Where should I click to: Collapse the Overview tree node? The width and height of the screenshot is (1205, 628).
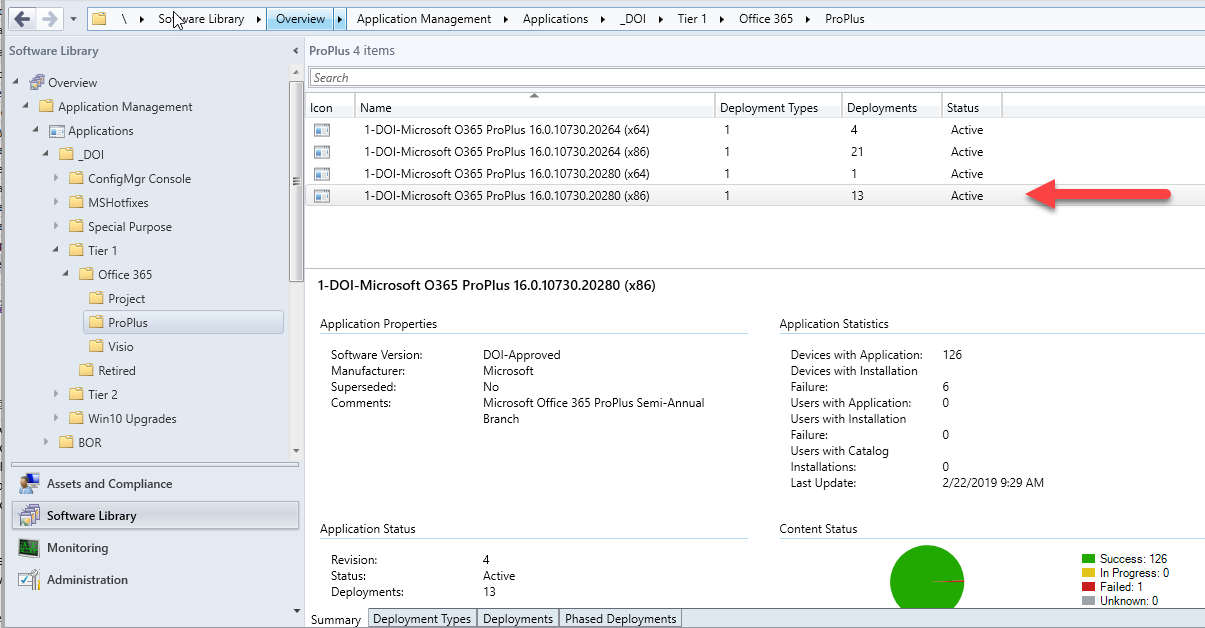coord(16,82)
